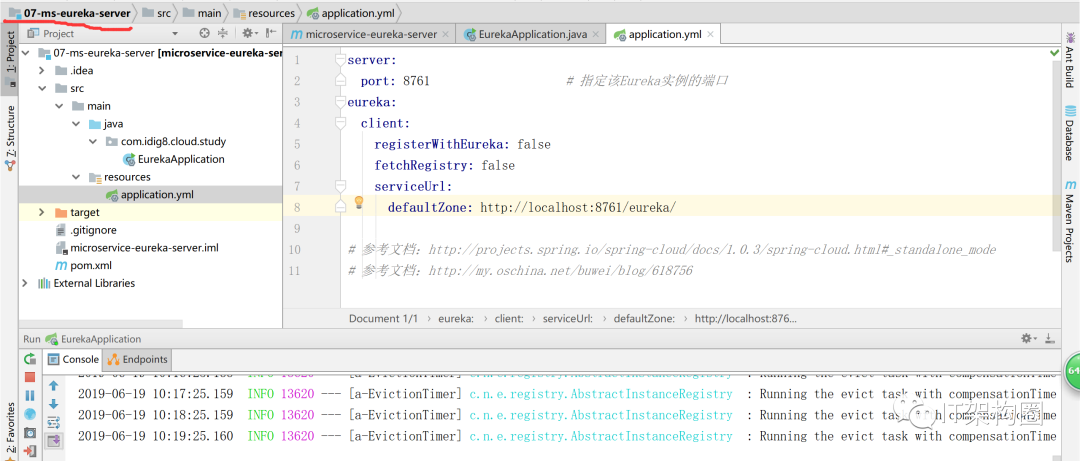
Task: Click the editor vertical scrollbar
Action: pyautogui.click(x=1057, y=155)
